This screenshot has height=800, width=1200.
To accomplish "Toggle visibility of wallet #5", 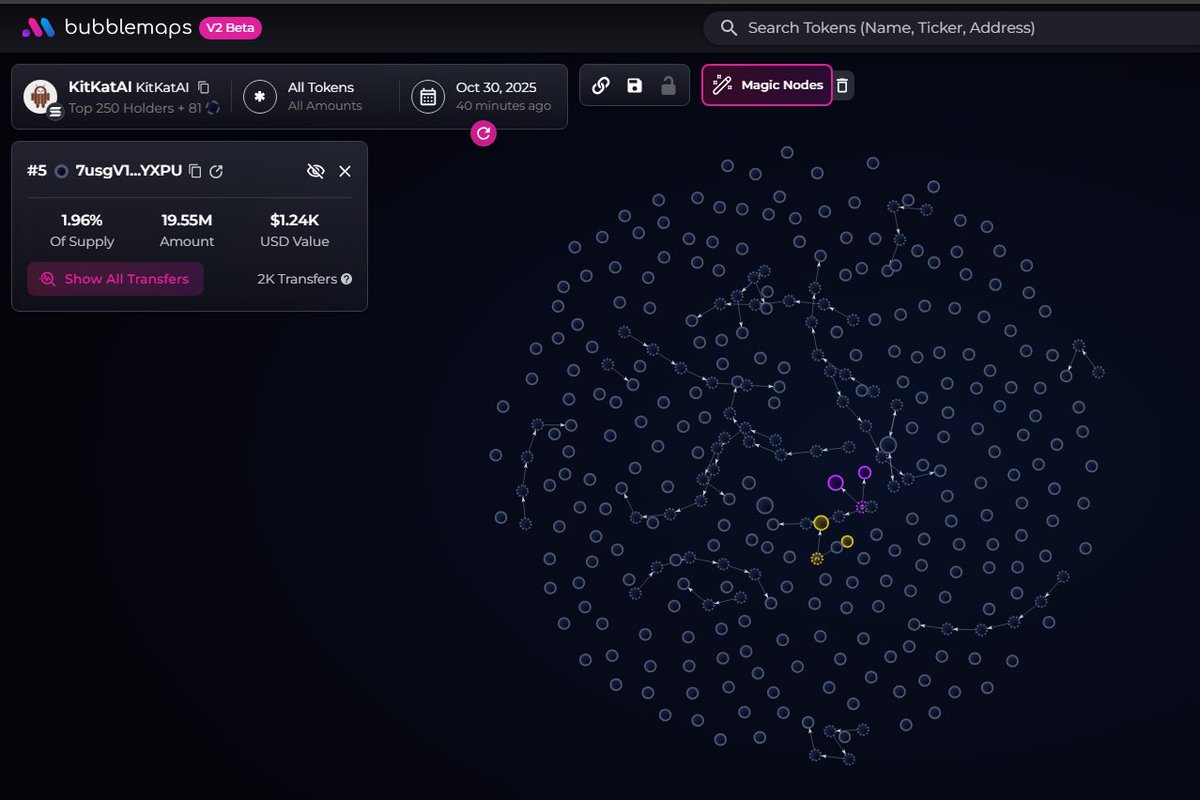I will pyautogui.click(x=315, y=171).
